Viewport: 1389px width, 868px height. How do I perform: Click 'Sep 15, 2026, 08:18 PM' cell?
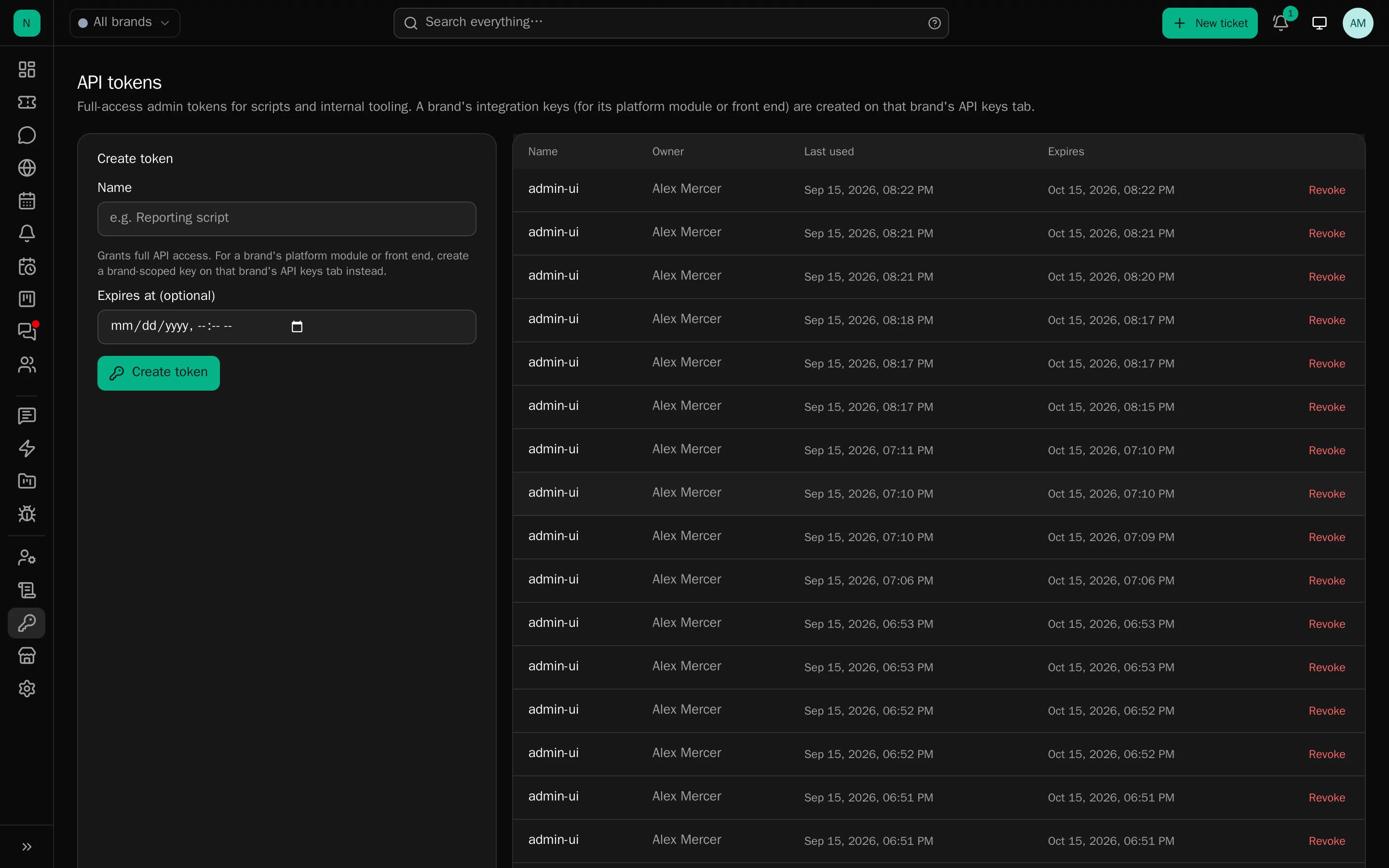(x=869, y=320)
